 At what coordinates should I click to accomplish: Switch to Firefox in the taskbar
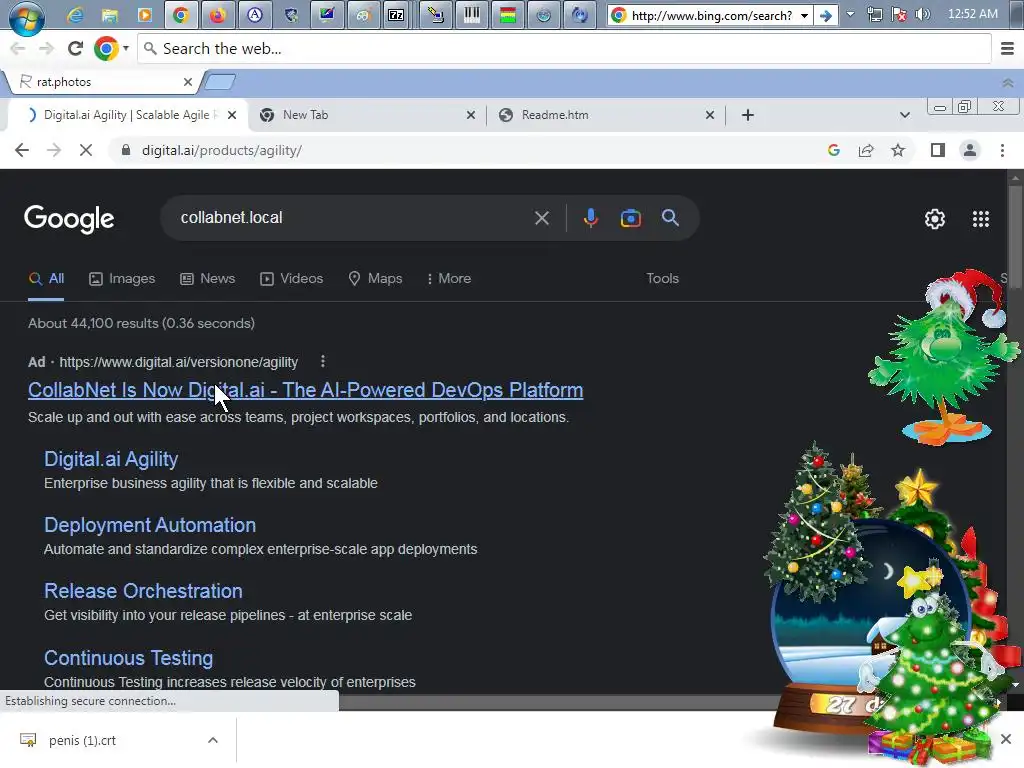pyautogui.click(x=217, y=15)
